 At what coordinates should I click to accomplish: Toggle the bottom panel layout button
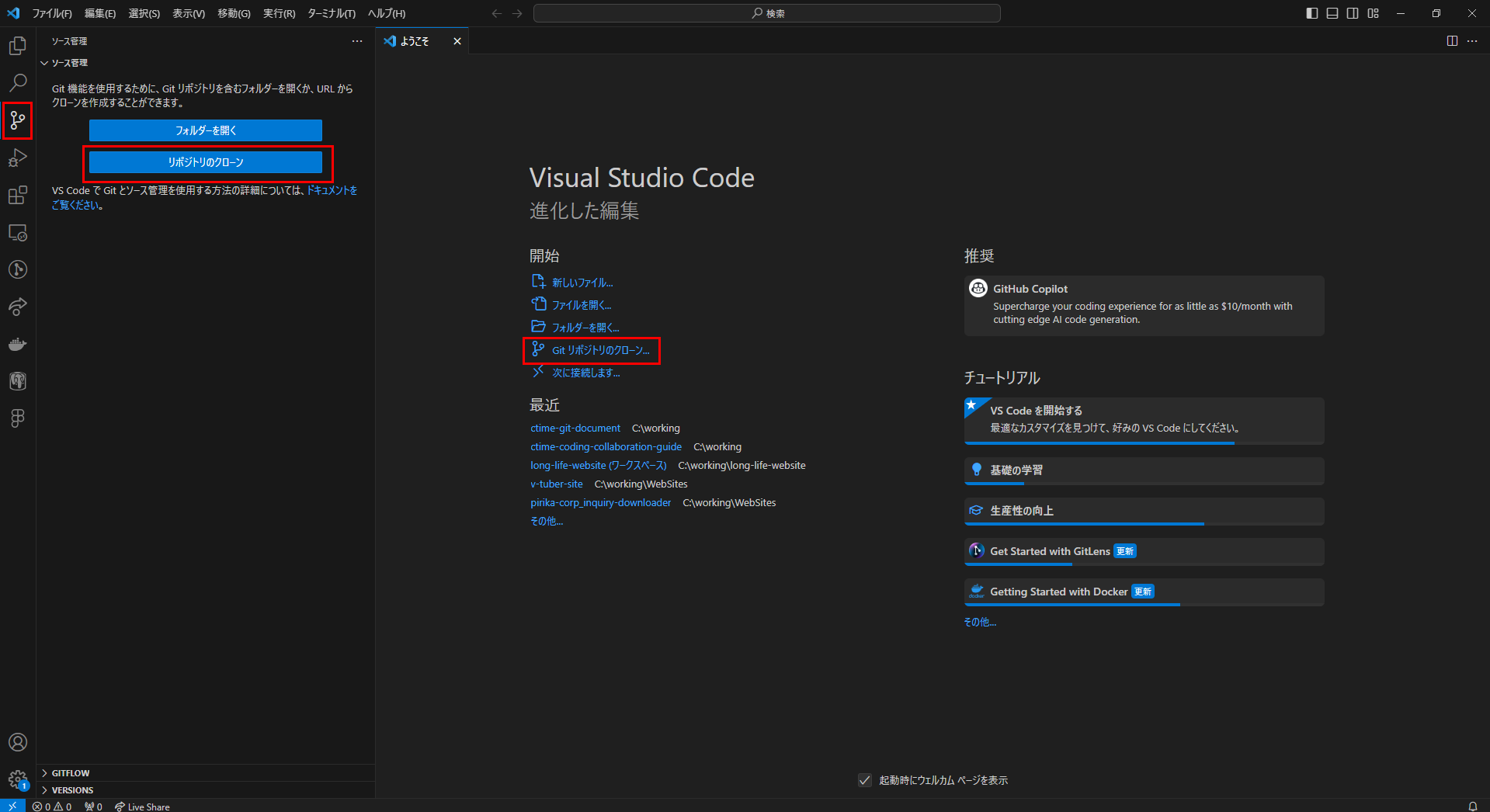click(x=1332, y=13)
